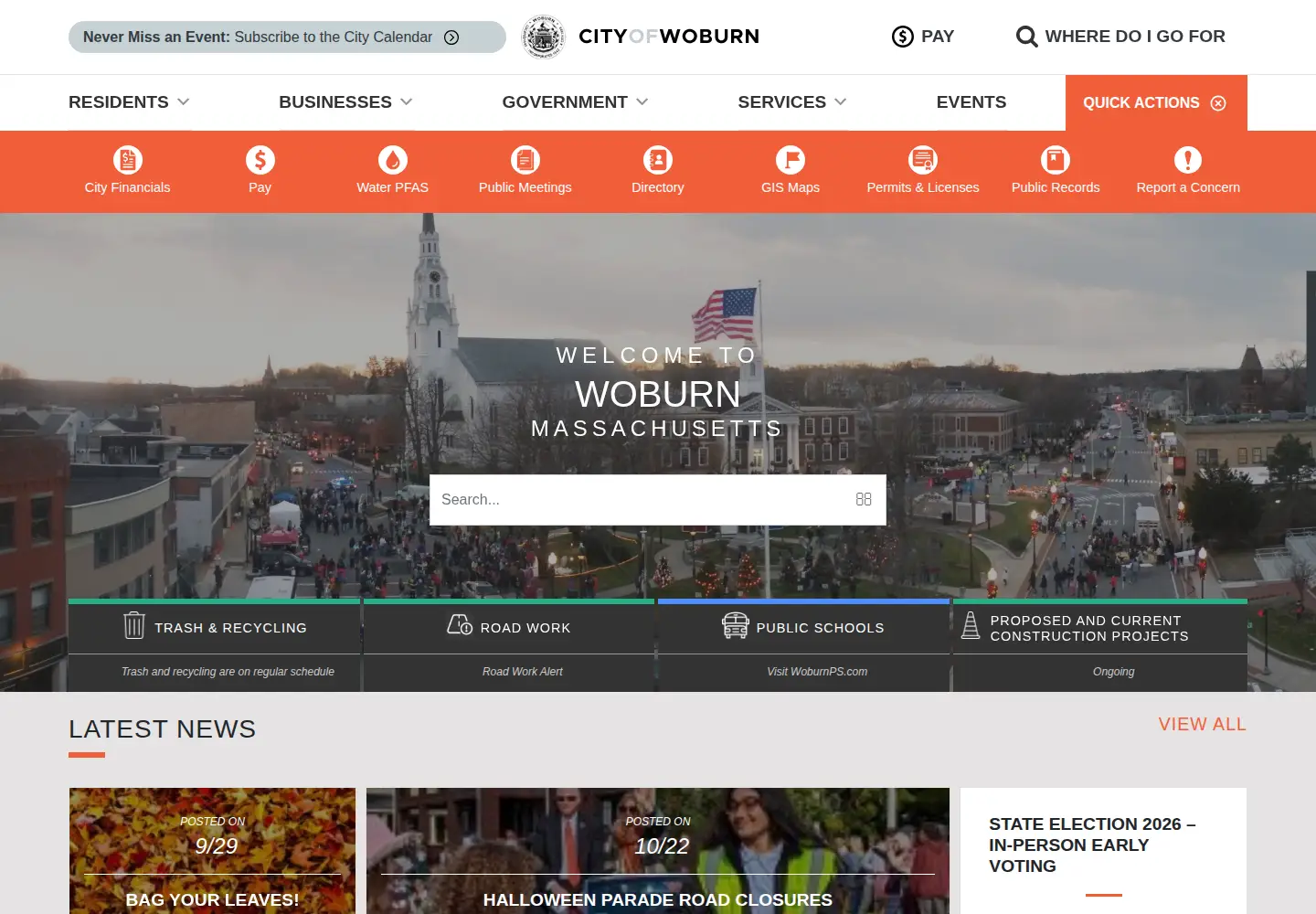Click the Water PFAS label
Viewport: 1316px width, 914px height.
click(393, 187)
